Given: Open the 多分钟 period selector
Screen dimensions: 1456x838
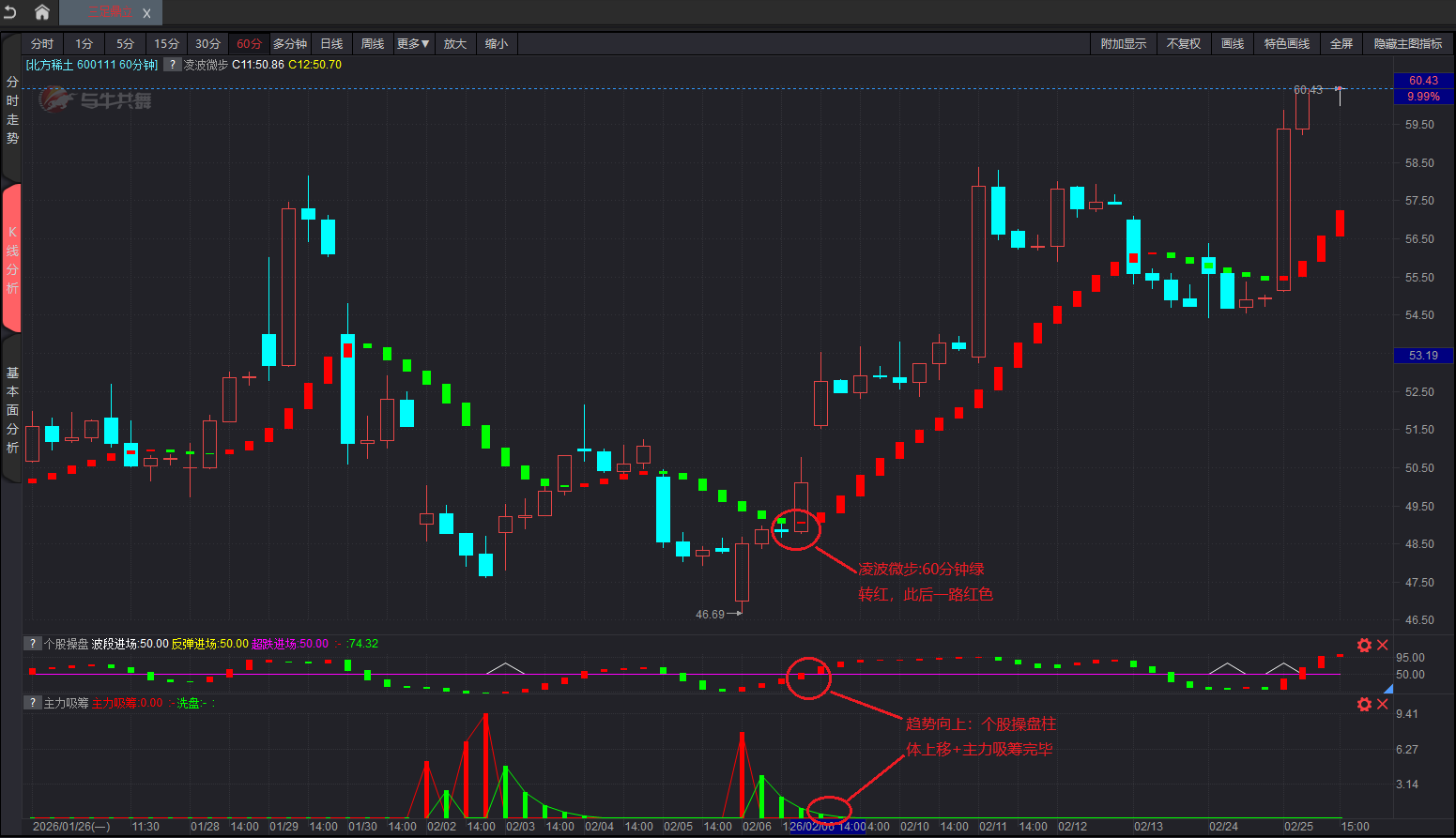Looking at the screenshot, I should (x=290, y=44).
